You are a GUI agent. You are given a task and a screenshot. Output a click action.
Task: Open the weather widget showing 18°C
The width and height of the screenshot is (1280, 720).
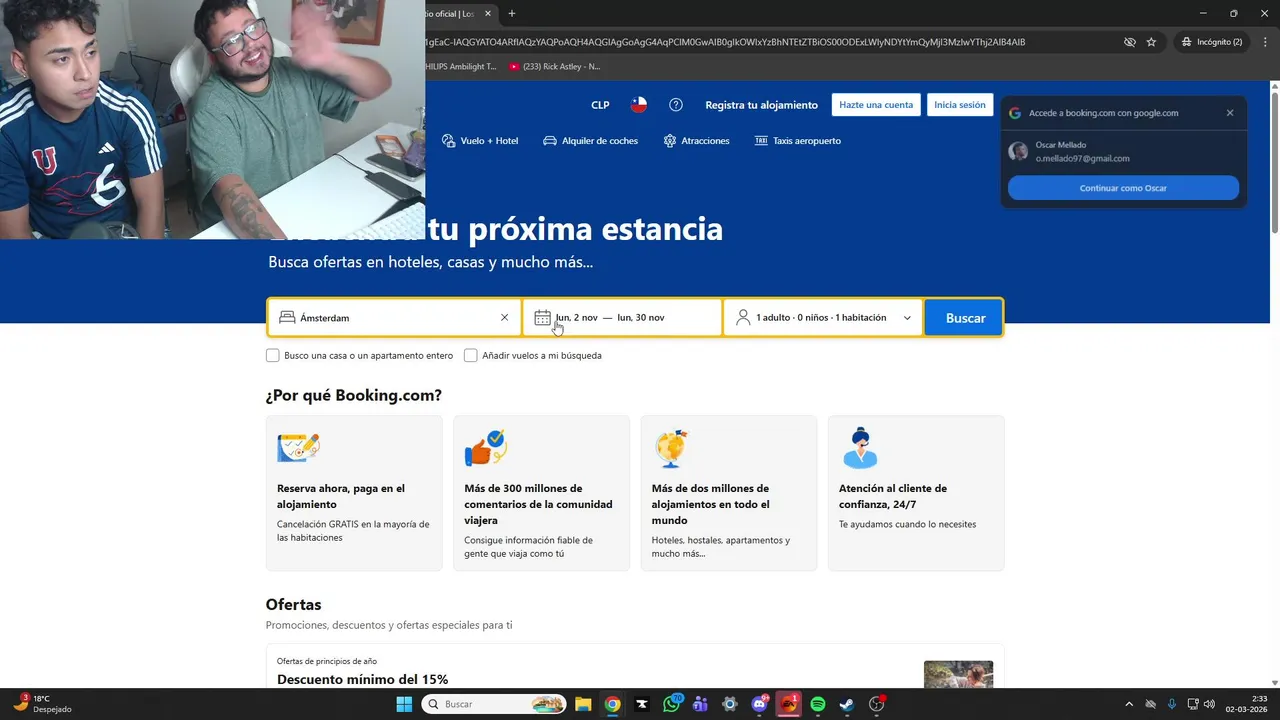pos(42,704)
